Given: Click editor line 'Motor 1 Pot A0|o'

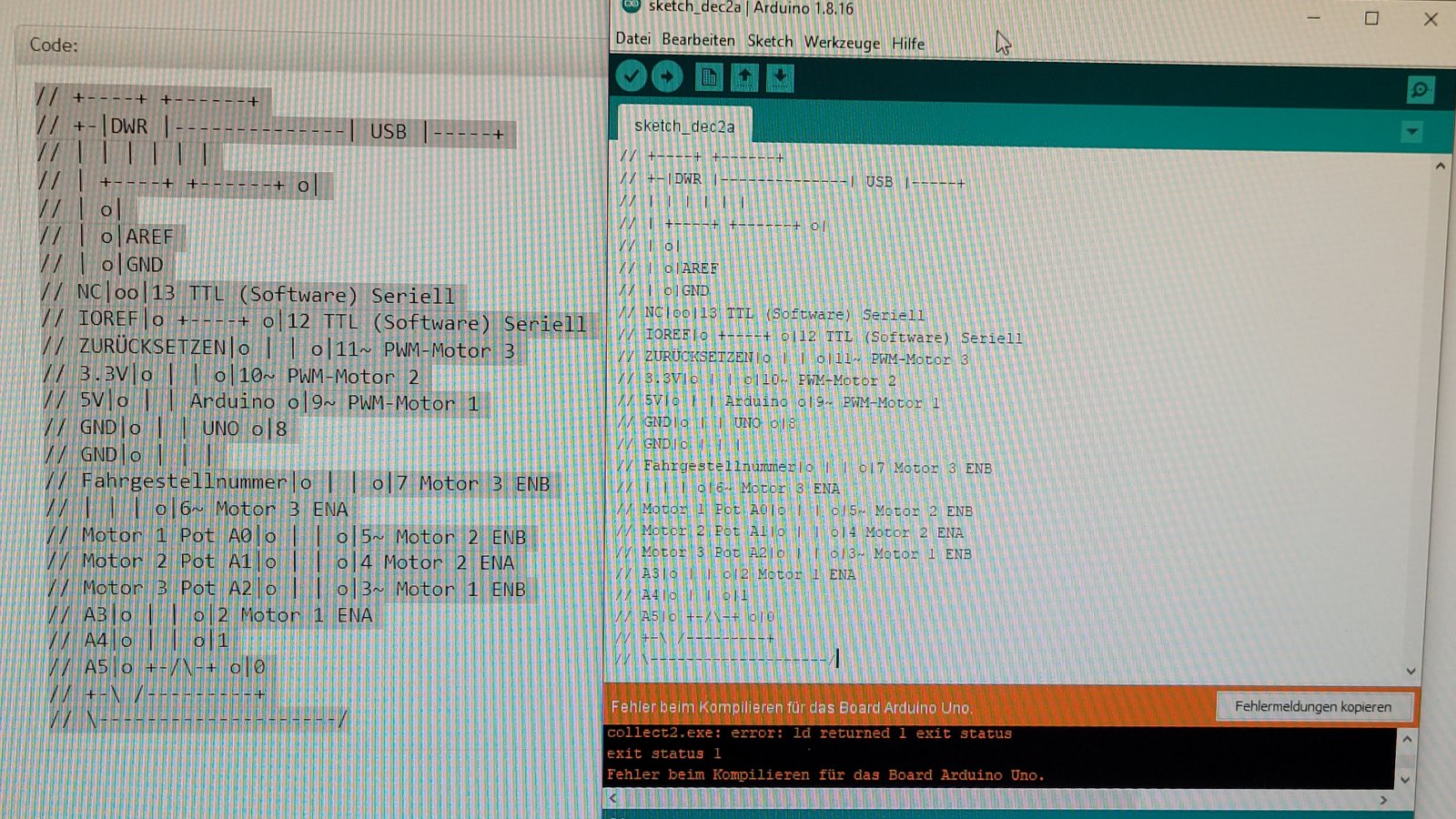Looking at the screenshot, I should tap(794, 511).
